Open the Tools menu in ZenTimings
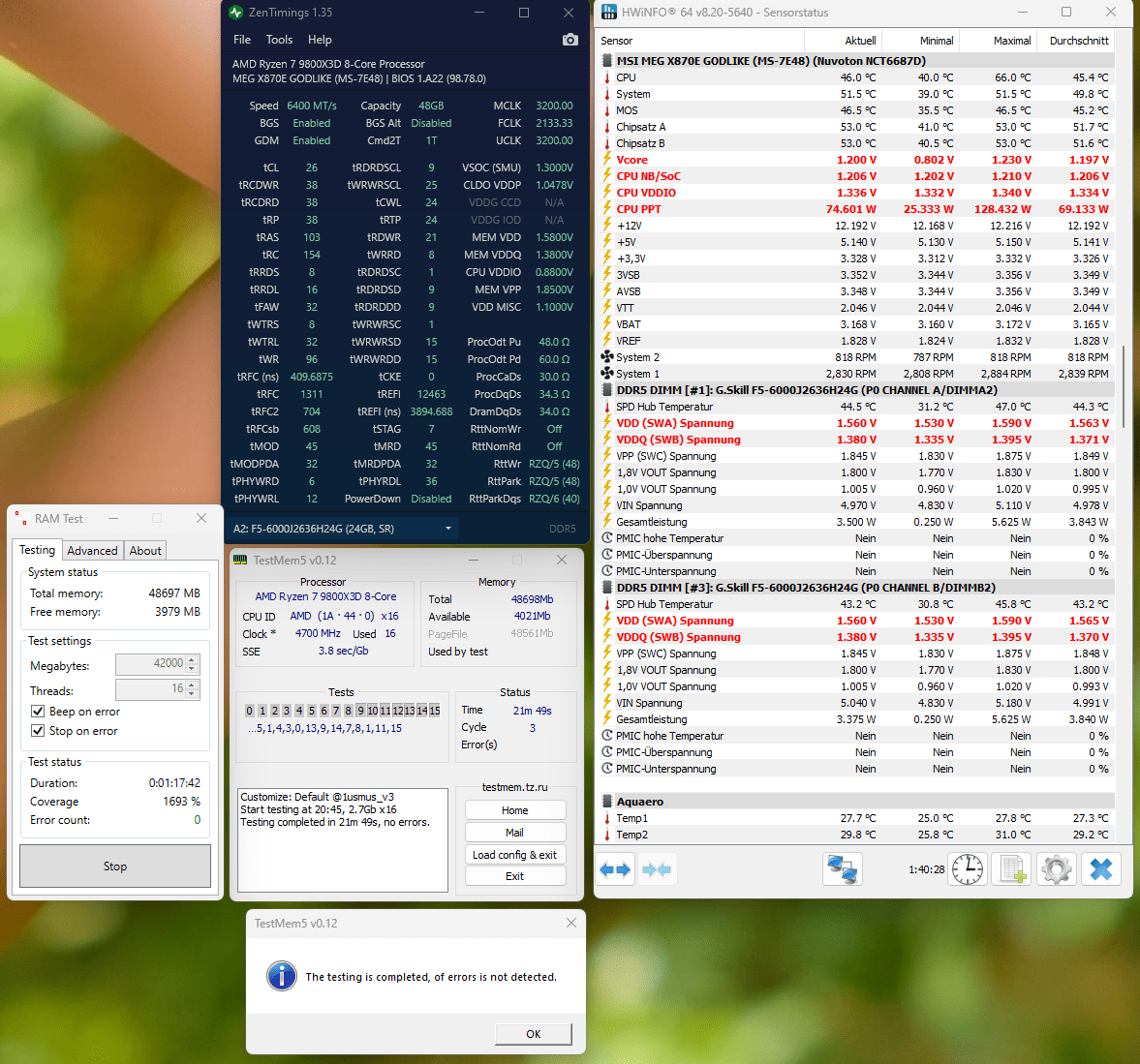 pos(279,40)
